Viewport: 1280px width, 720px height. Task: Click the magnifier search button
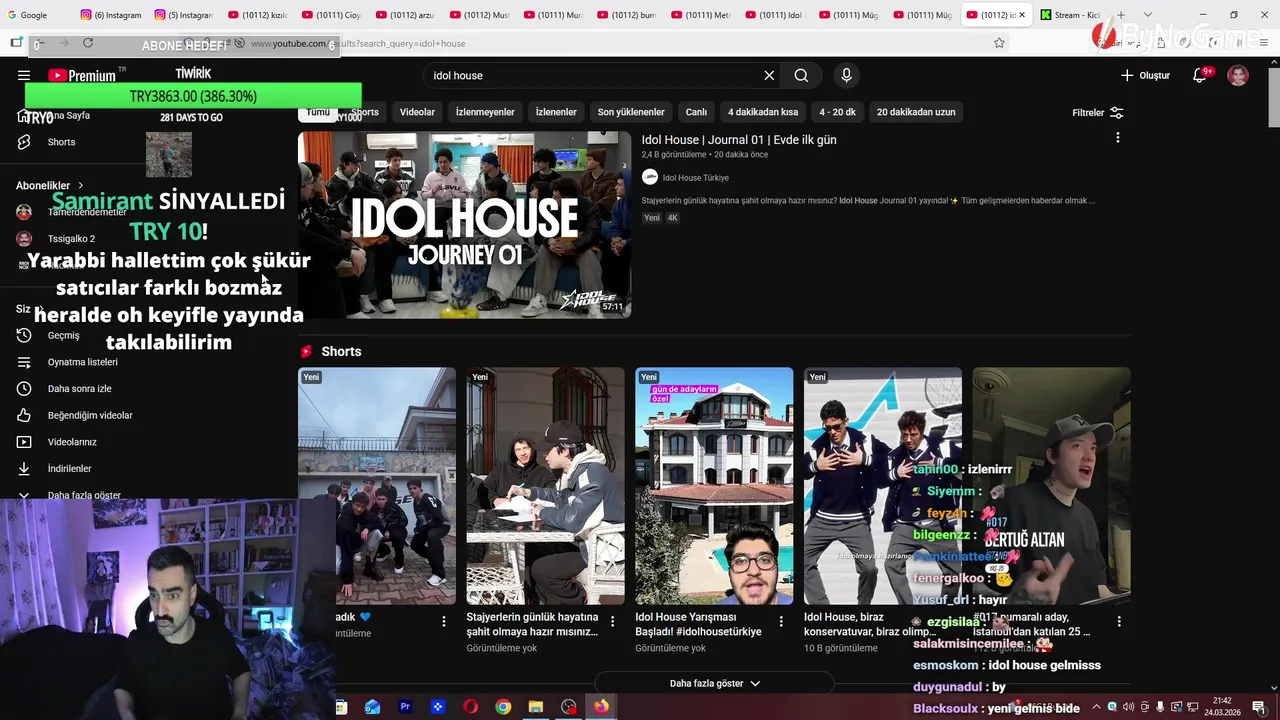(801, 75)
